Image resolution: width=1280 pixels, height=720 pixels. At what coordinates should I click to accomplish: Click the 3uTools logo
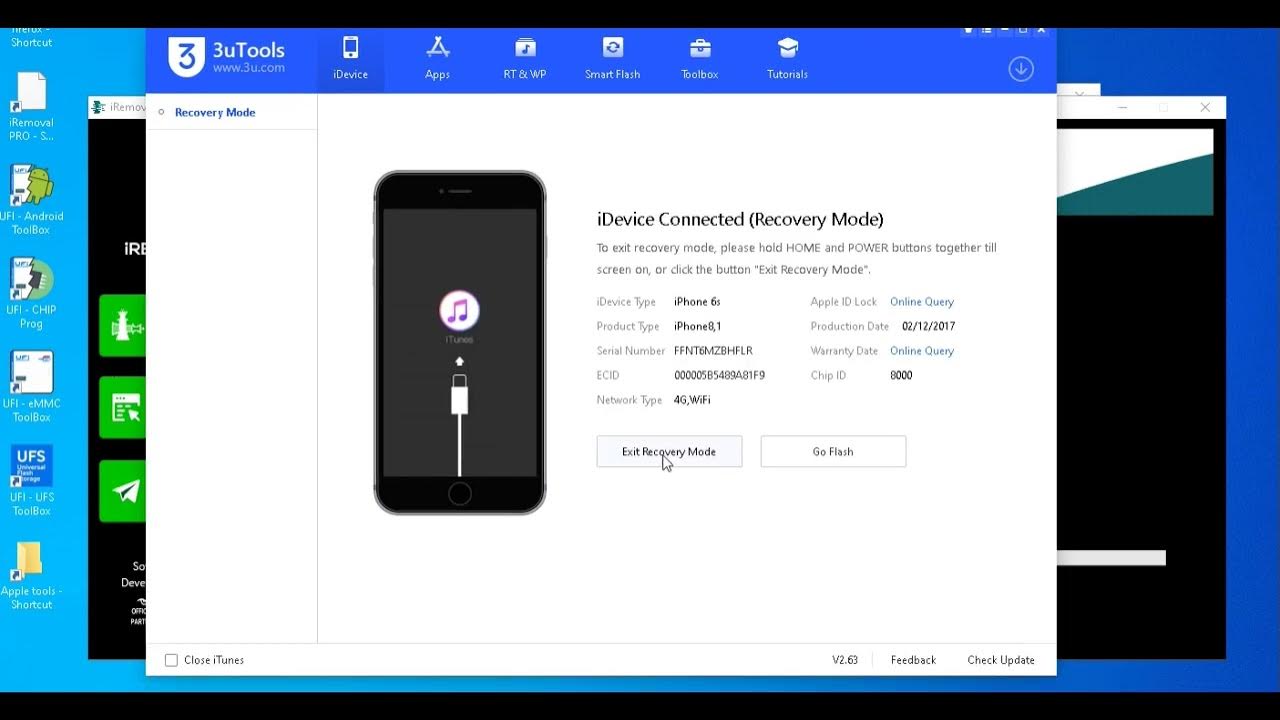coord(227,57)
